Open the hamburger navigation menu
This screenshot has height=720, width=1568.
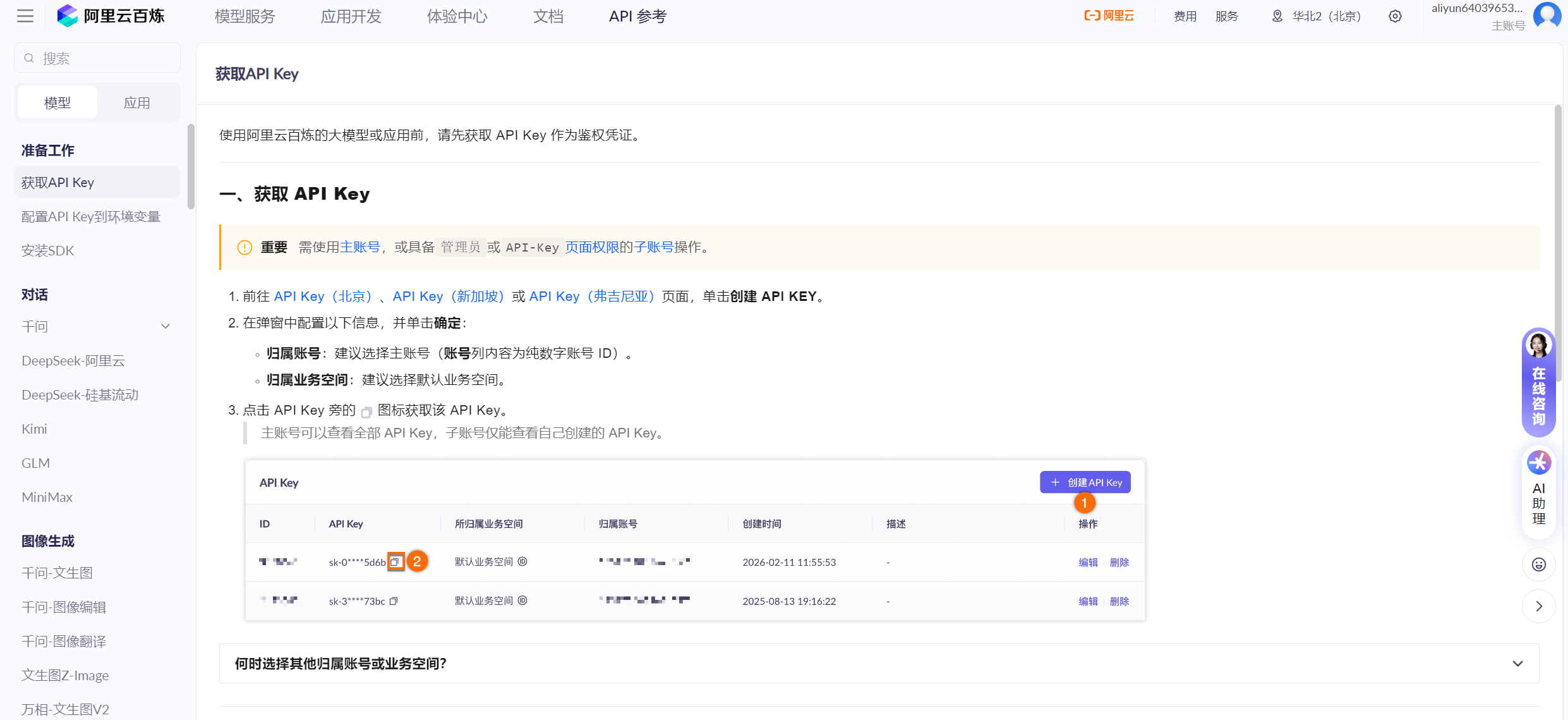click(x=25, y=16)
